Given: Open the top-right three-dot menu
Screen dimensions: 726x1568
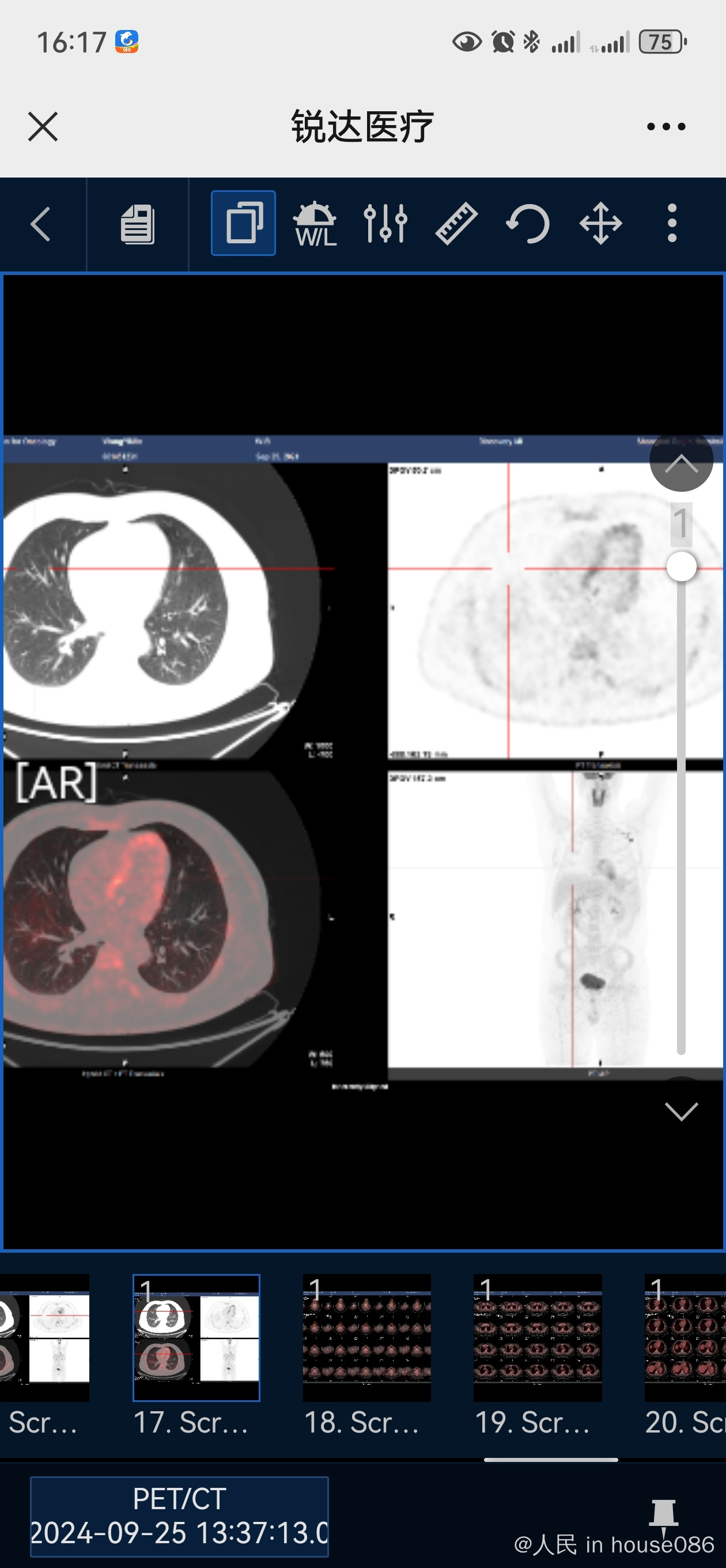Looking at the screenshot, I should 666,127.
